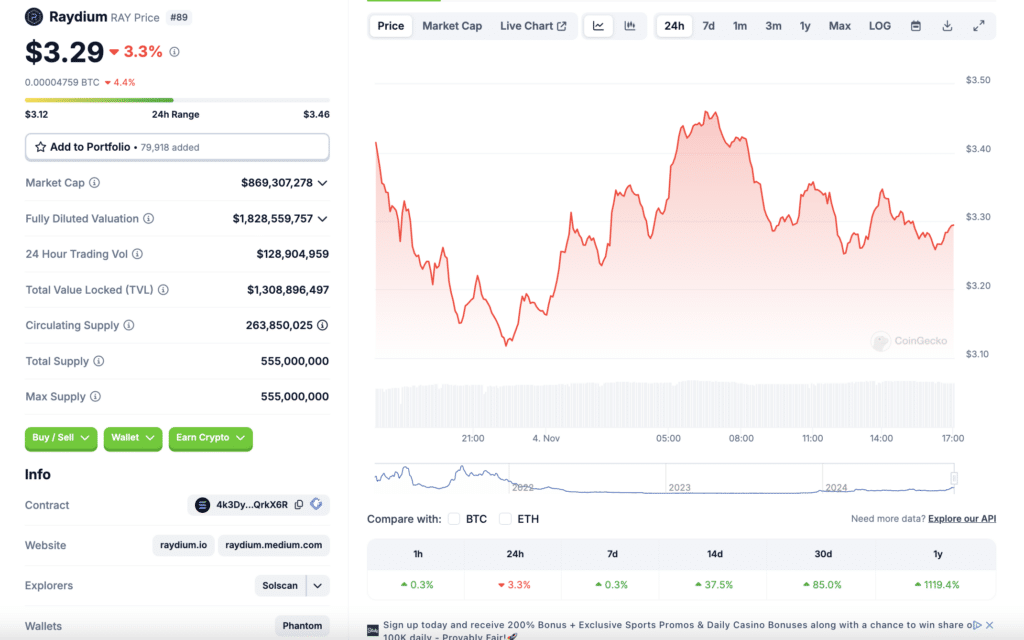The image size is (1024, 640).
Task: Click info icon after 263,850,025 value
Action: (323, 325)
